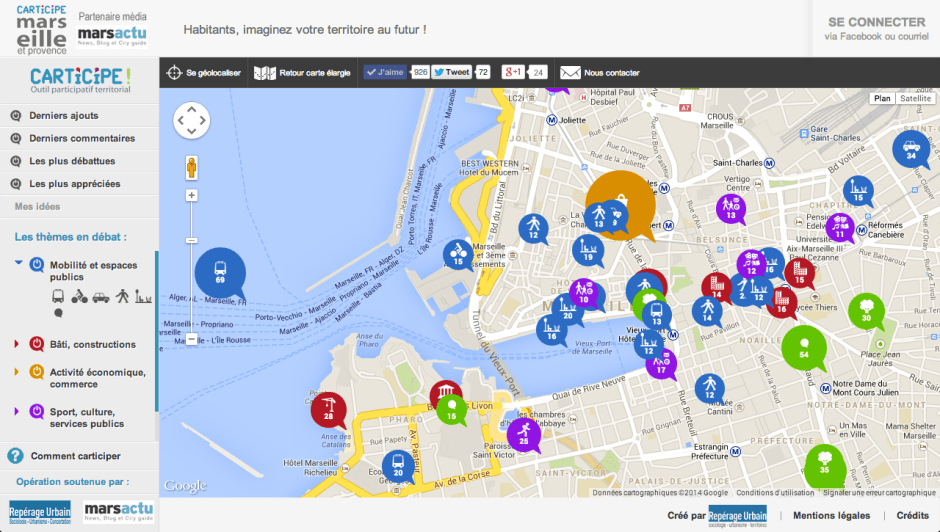The width and height of the screenshot is (940, 532).
Task: Open the green tree marker labeled 54
Action: tap(804, 349)
